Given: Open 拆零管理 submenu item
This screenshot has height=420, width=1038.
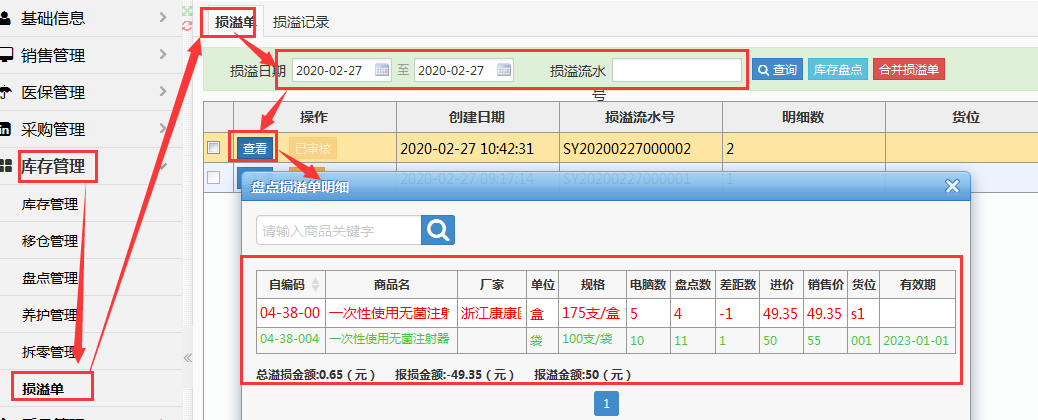Looking at the screenshot, I should click(50, 352).
